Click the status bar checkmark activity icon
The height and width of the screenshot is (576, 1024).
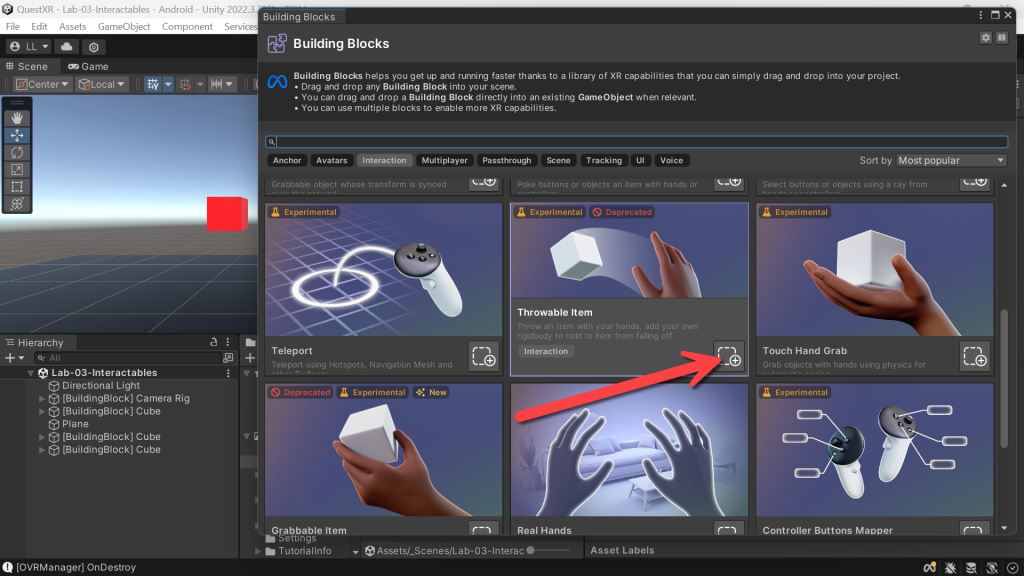coord(1012,568)
